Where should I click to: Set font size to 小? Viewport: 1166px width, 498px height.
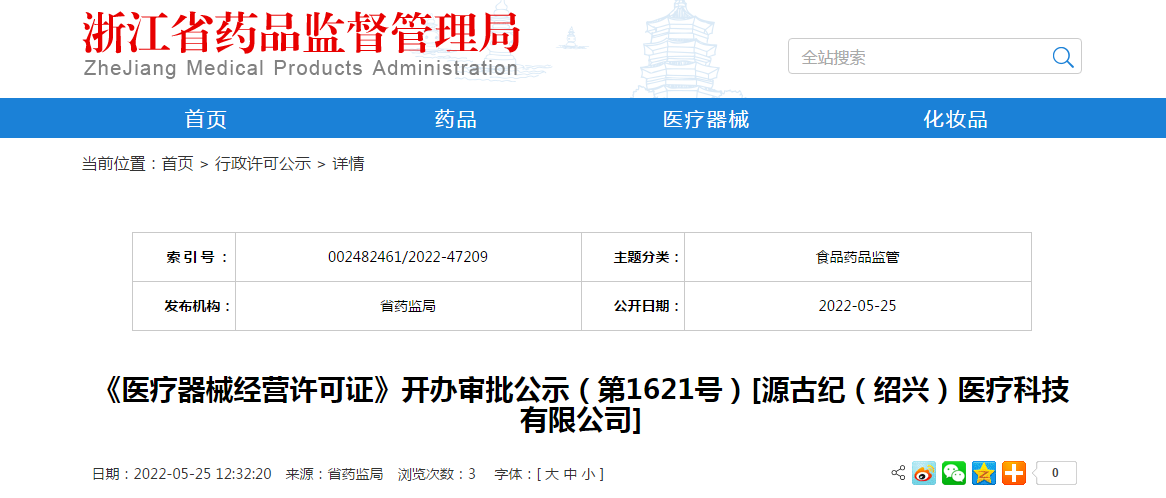click(x=587, y=473)
